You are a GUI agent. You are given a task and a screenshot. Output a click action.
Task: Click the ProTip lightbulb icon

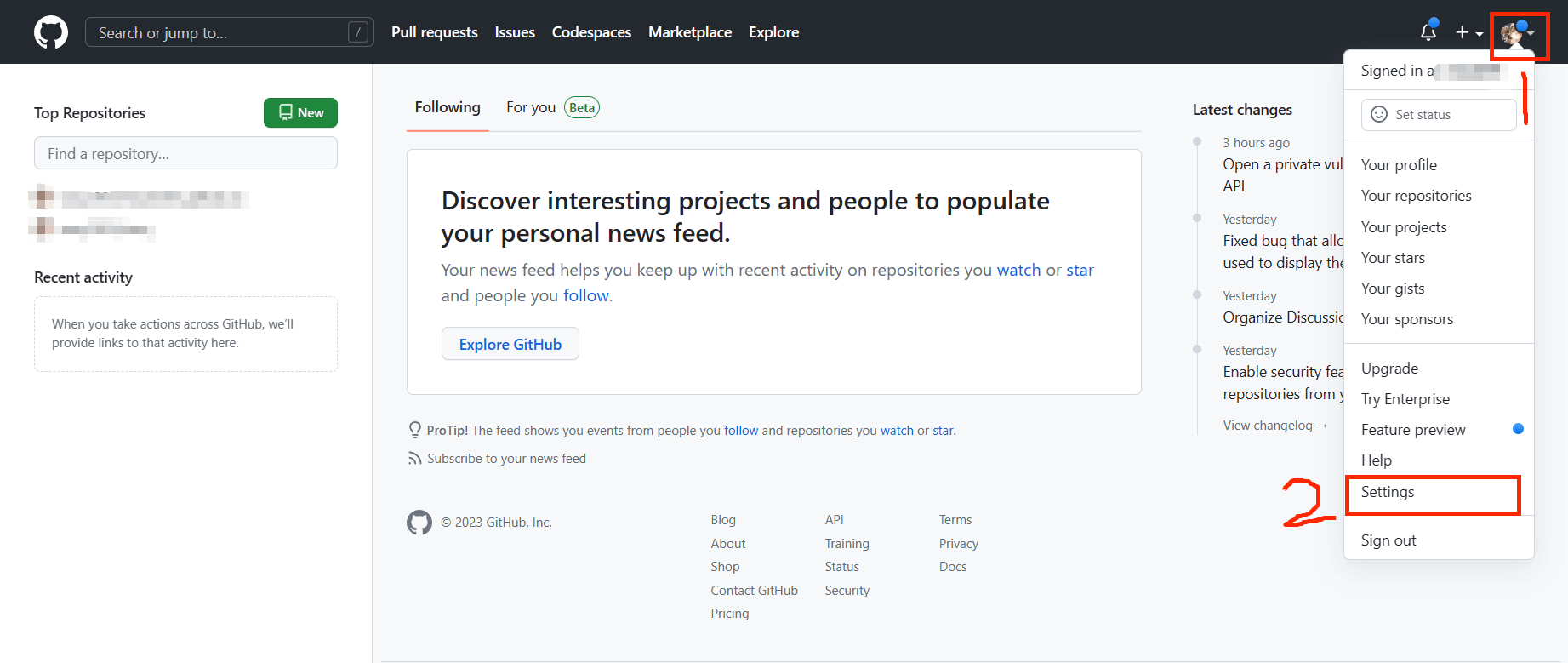[x=415, y=430]
